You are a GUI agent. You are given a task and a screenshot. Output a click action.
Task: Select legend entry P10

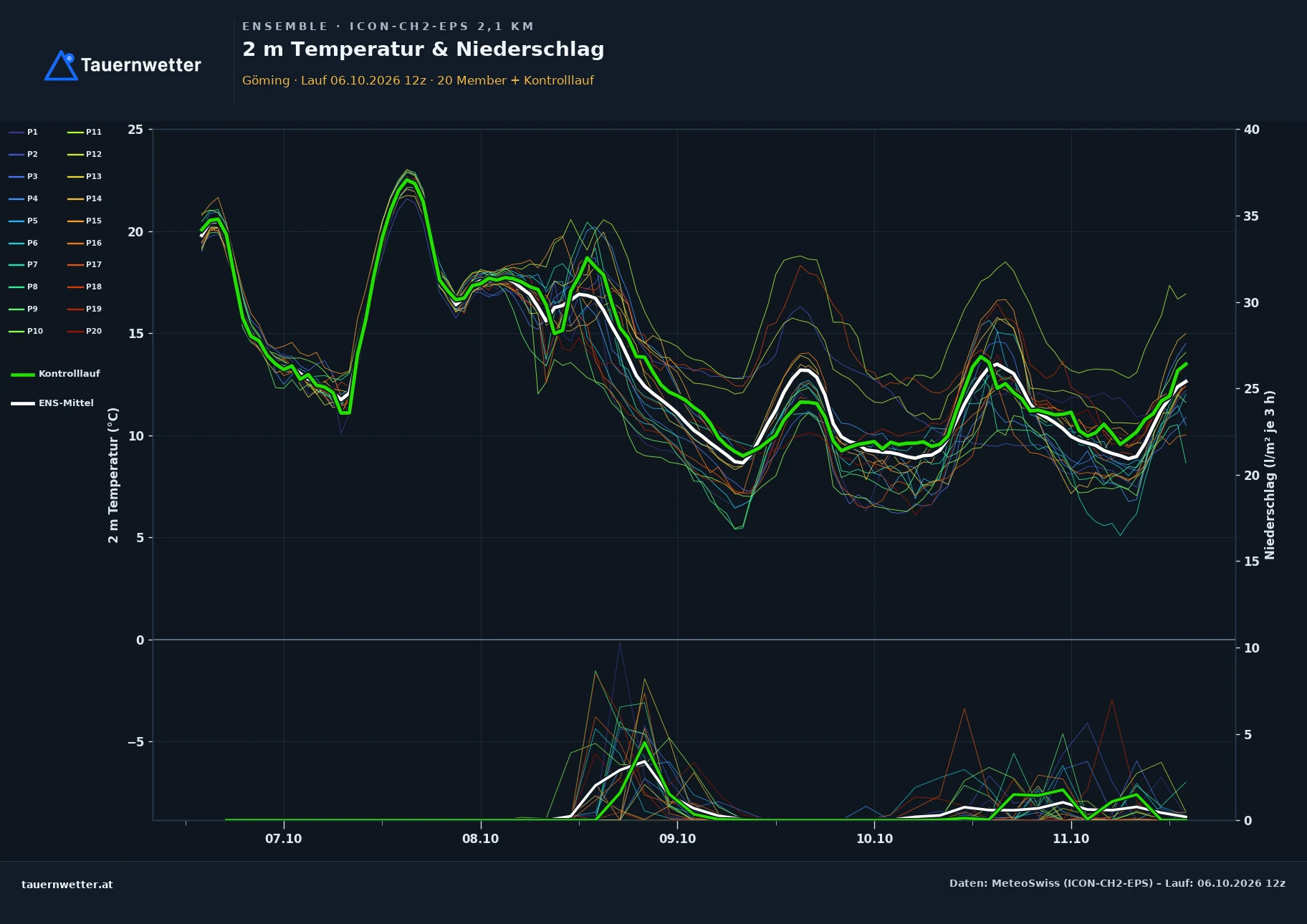click(26, 331)
